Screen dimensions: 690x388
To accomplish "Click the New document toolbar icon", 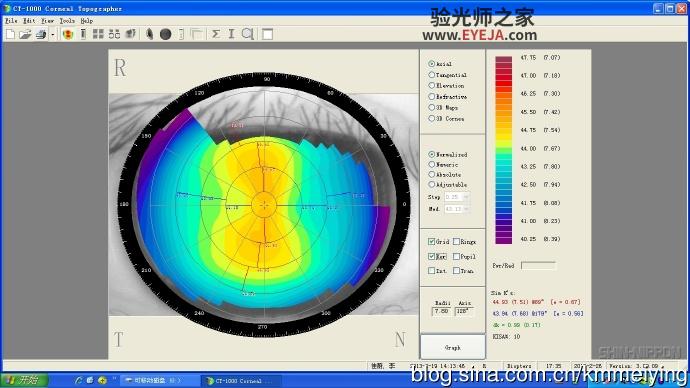I will point(10,34).
